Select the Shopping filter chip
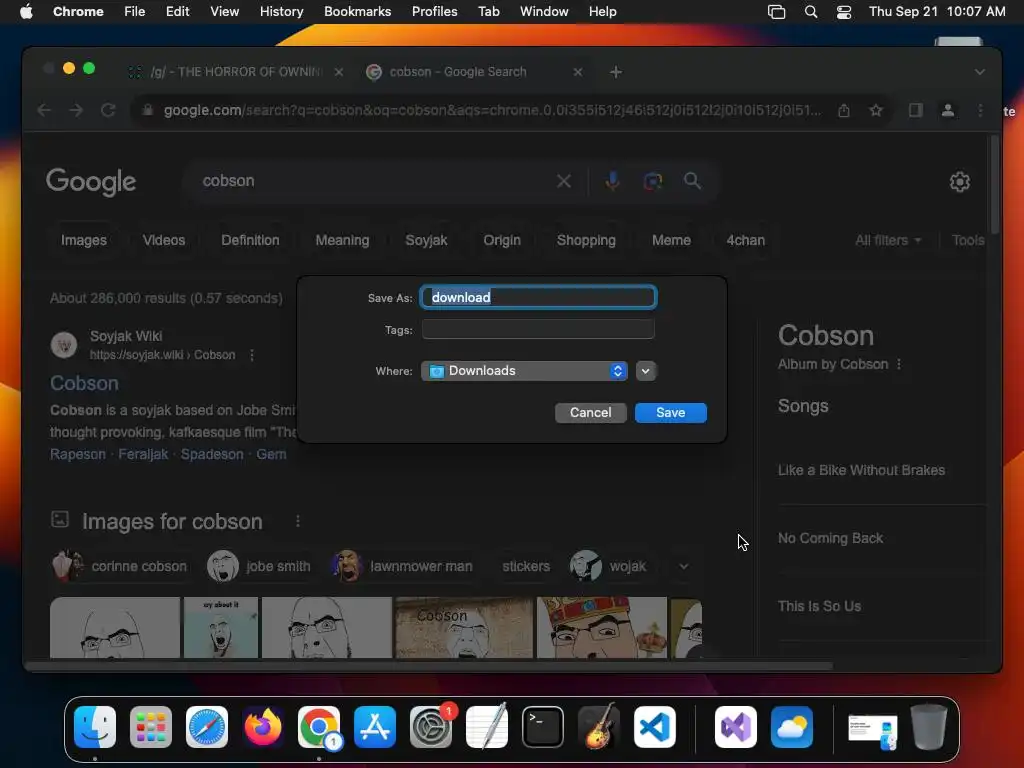The width and height of the screenshot is (1024, 768). [586, 240]
